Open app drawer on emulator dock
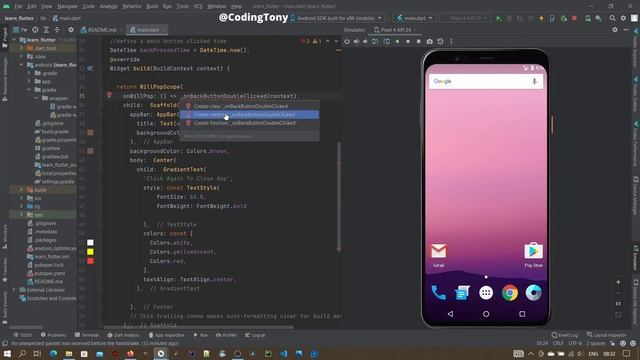 486,293
